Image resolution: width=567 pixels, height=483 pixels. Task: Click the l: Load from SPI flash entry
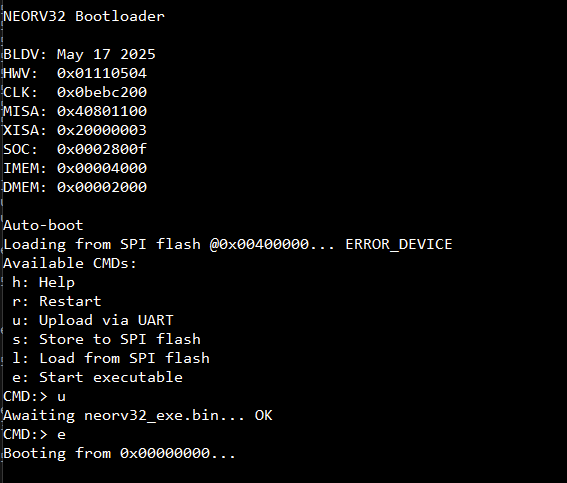(111, 358)
